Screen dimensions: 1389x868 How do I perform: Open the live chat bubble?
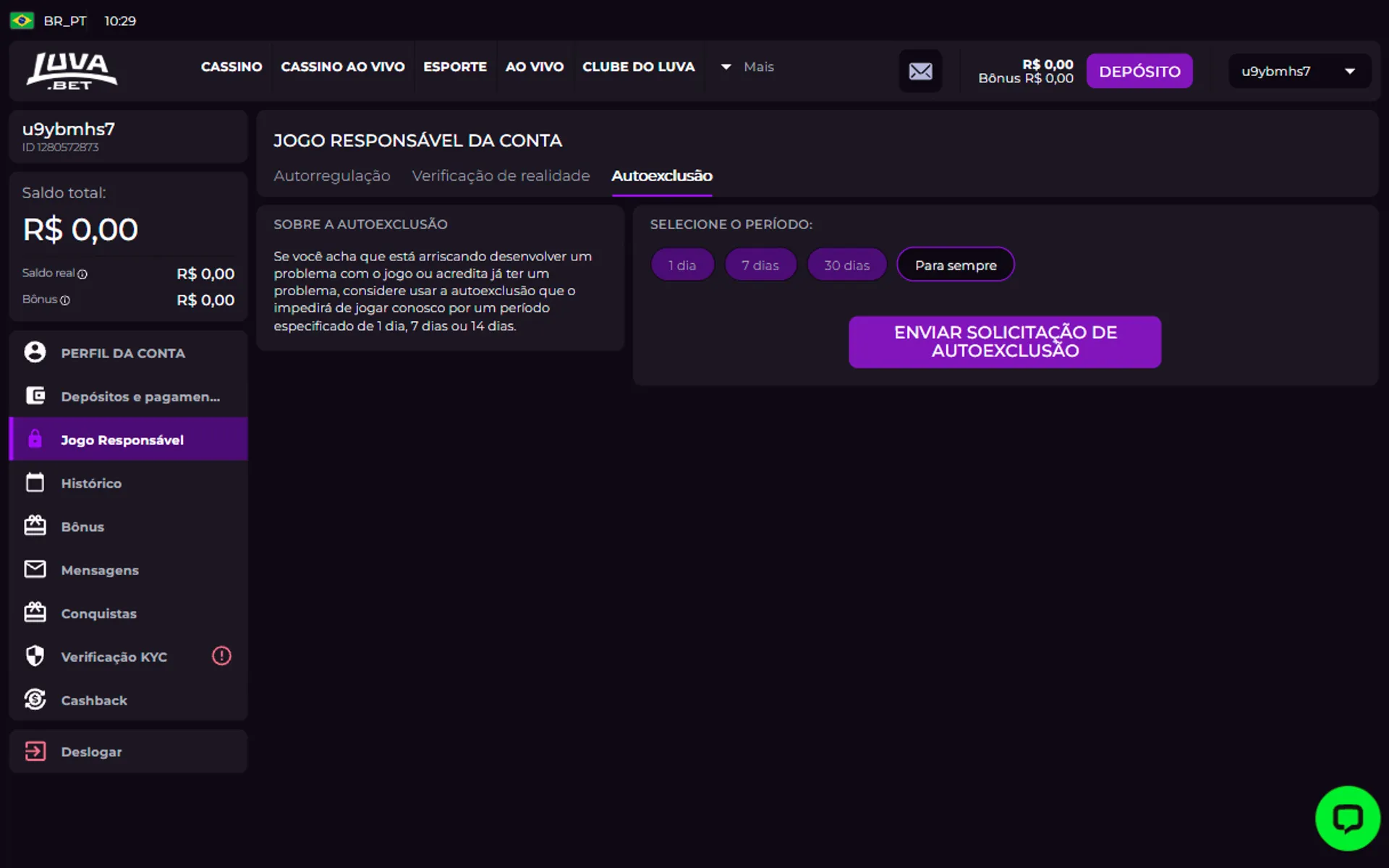1347,817
